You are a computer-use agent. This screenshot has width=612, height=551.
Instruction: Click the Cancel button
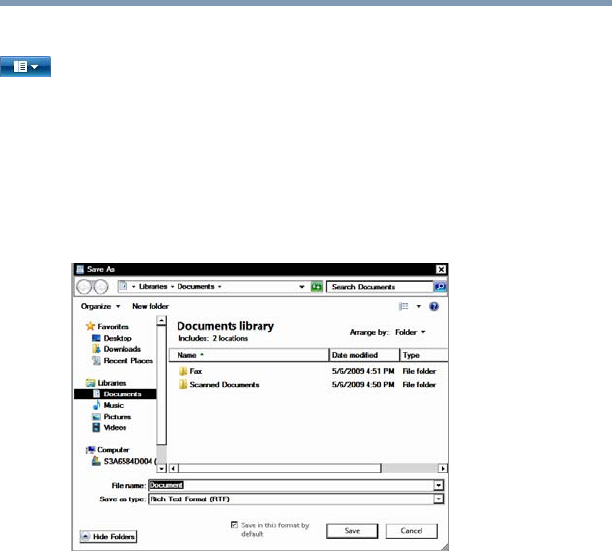[x=412, y=530]
